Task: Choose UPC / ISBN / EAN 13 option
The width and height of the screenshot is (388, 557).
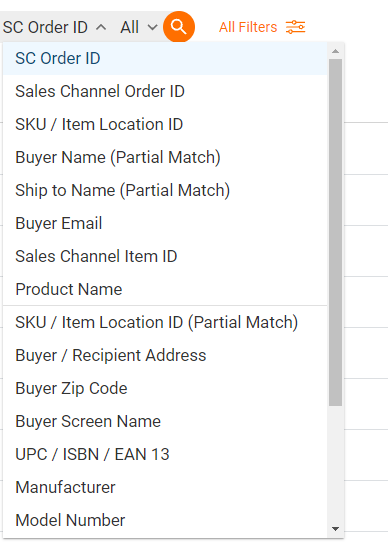Action: [165, 454]
